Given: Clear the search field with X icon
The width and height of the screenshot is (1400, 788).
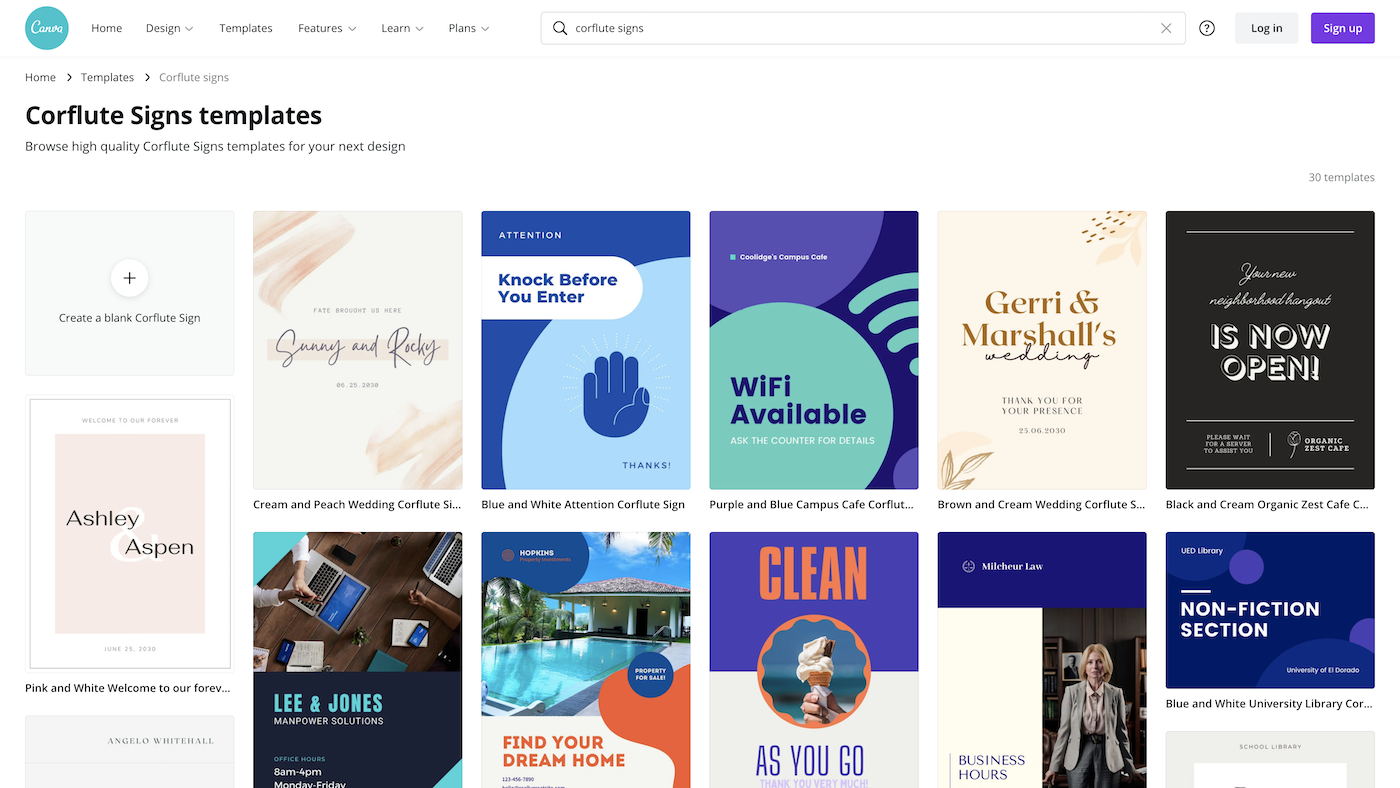Looking at the screenshot, I should click(x=1166, y=28).
